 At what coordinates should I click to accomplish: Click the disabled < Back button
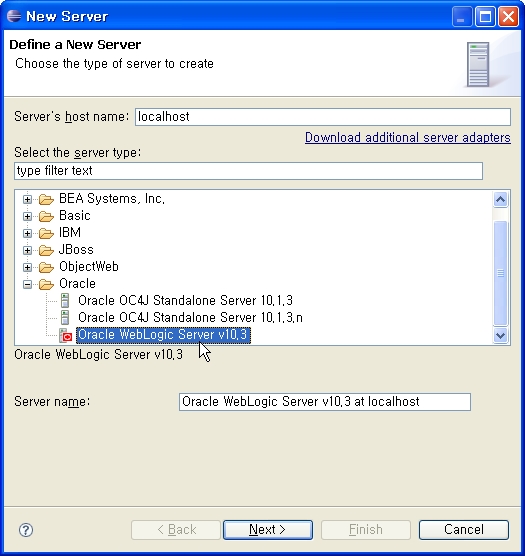click(x=176, y=530)
